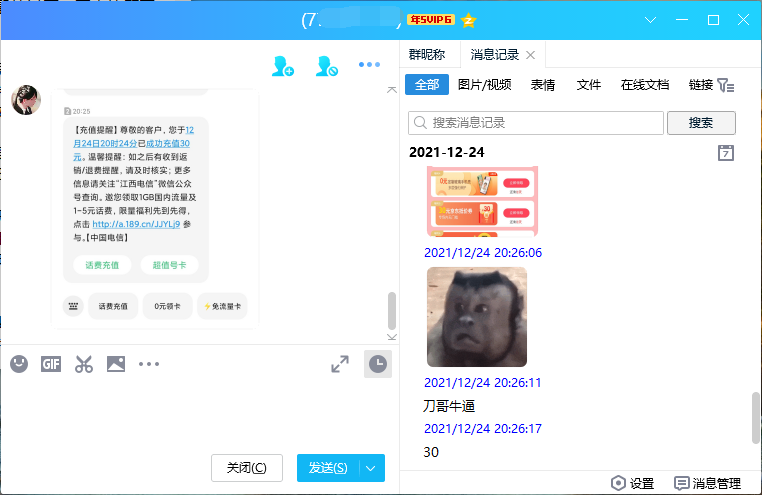Jump to bottom of chat with down arrow
The image size is (762, 495).
pos(392,337)
